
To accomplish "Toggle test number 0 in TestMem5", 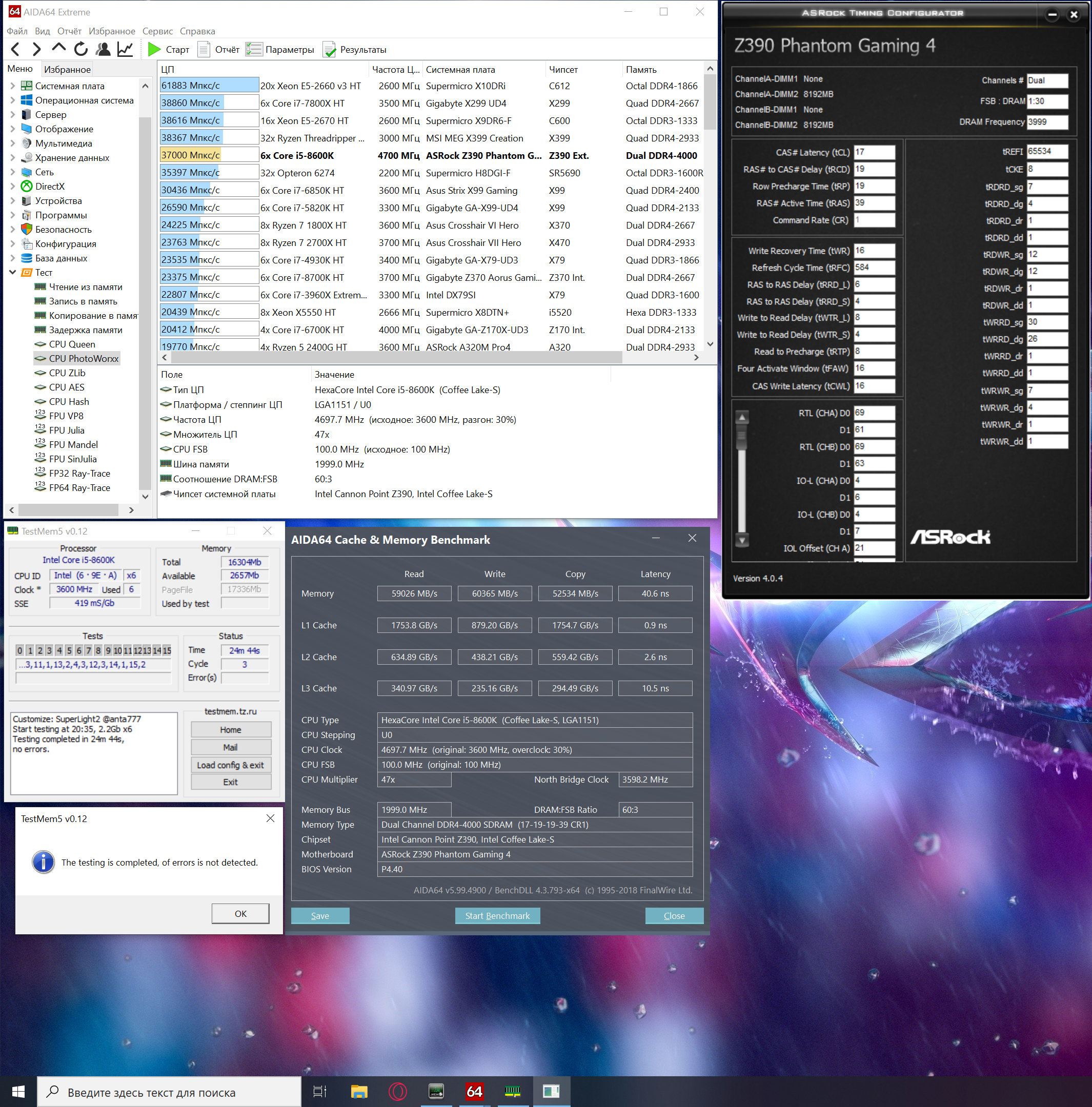I will (20, 650).
